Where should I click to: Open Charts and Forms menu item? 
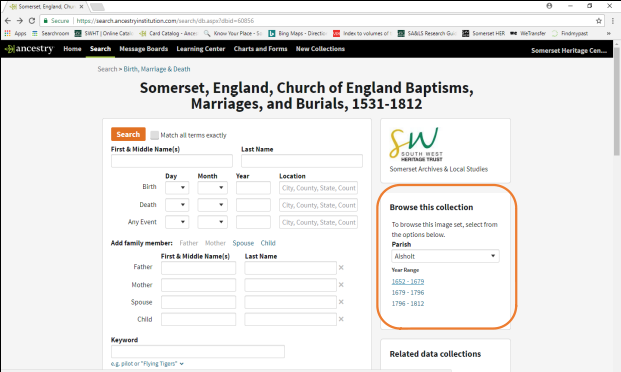(260, 49)
